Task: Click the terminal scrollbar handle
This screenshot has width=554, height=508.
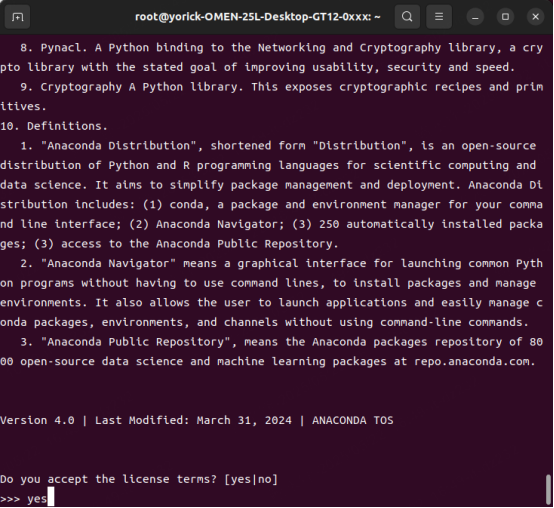Action: click(548, 490)
